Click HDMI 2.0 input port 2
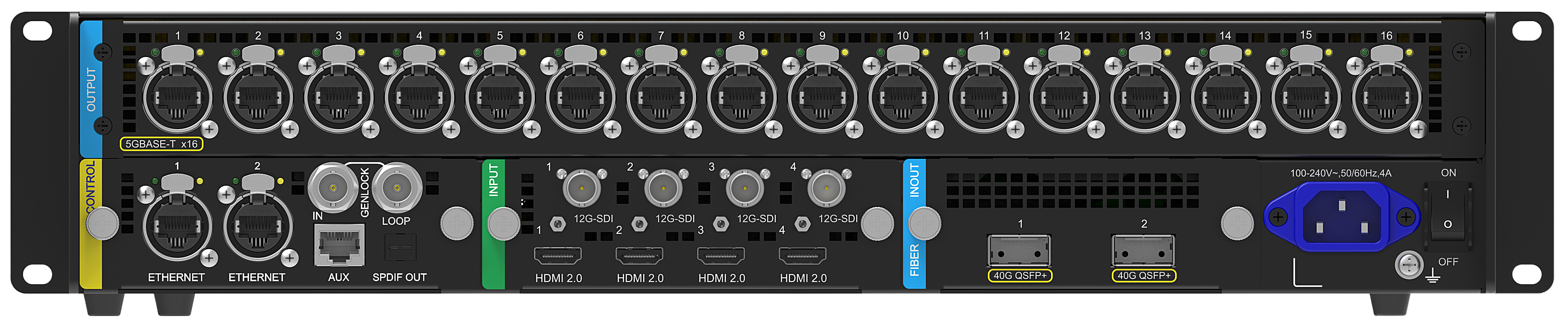1568x324 pixels. pyautogui.click(x=639, y=255)
